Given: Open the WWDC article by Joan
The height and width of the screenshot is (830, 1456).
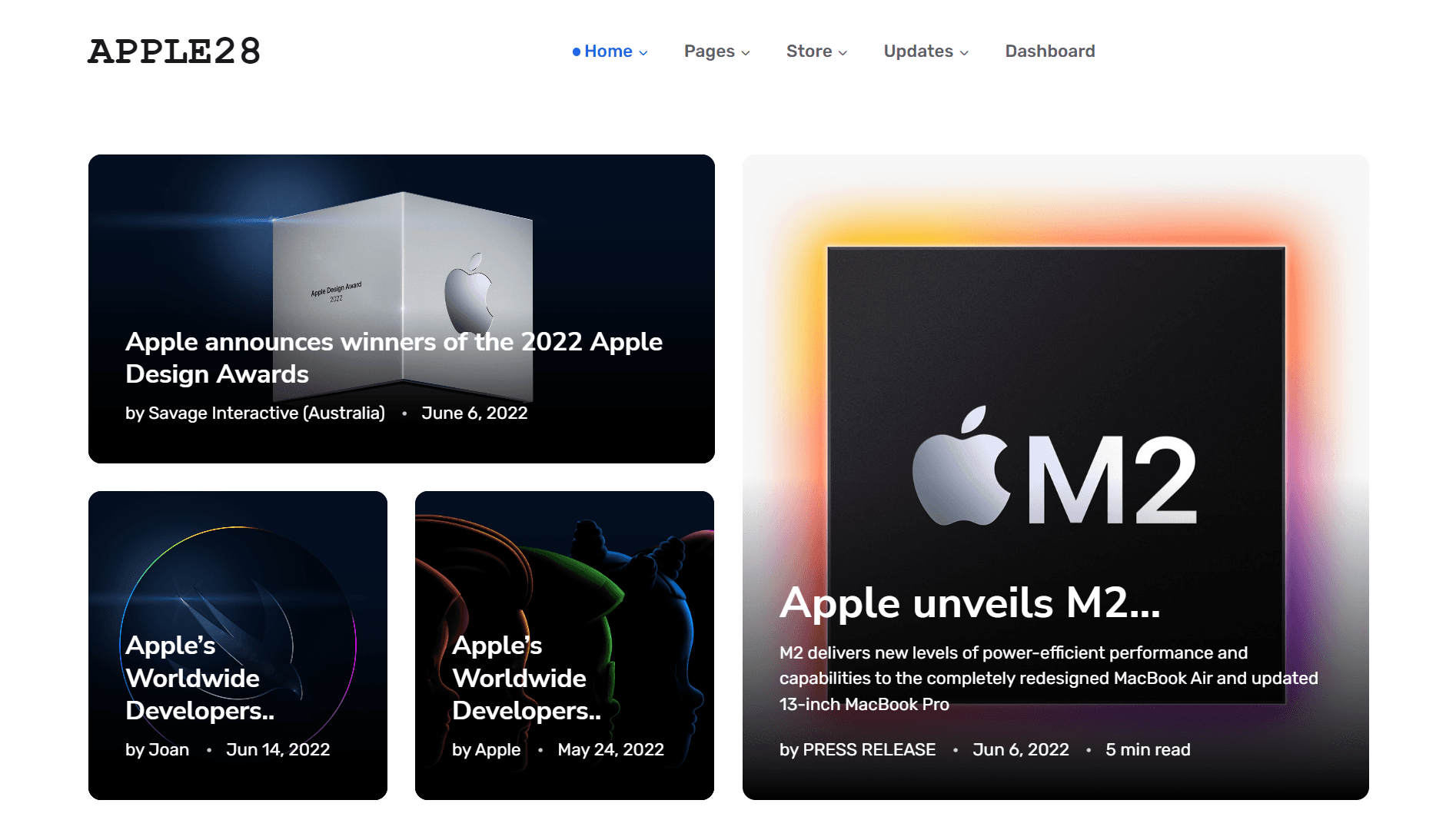Looking at the screenshot, I should tap(200, 678).
